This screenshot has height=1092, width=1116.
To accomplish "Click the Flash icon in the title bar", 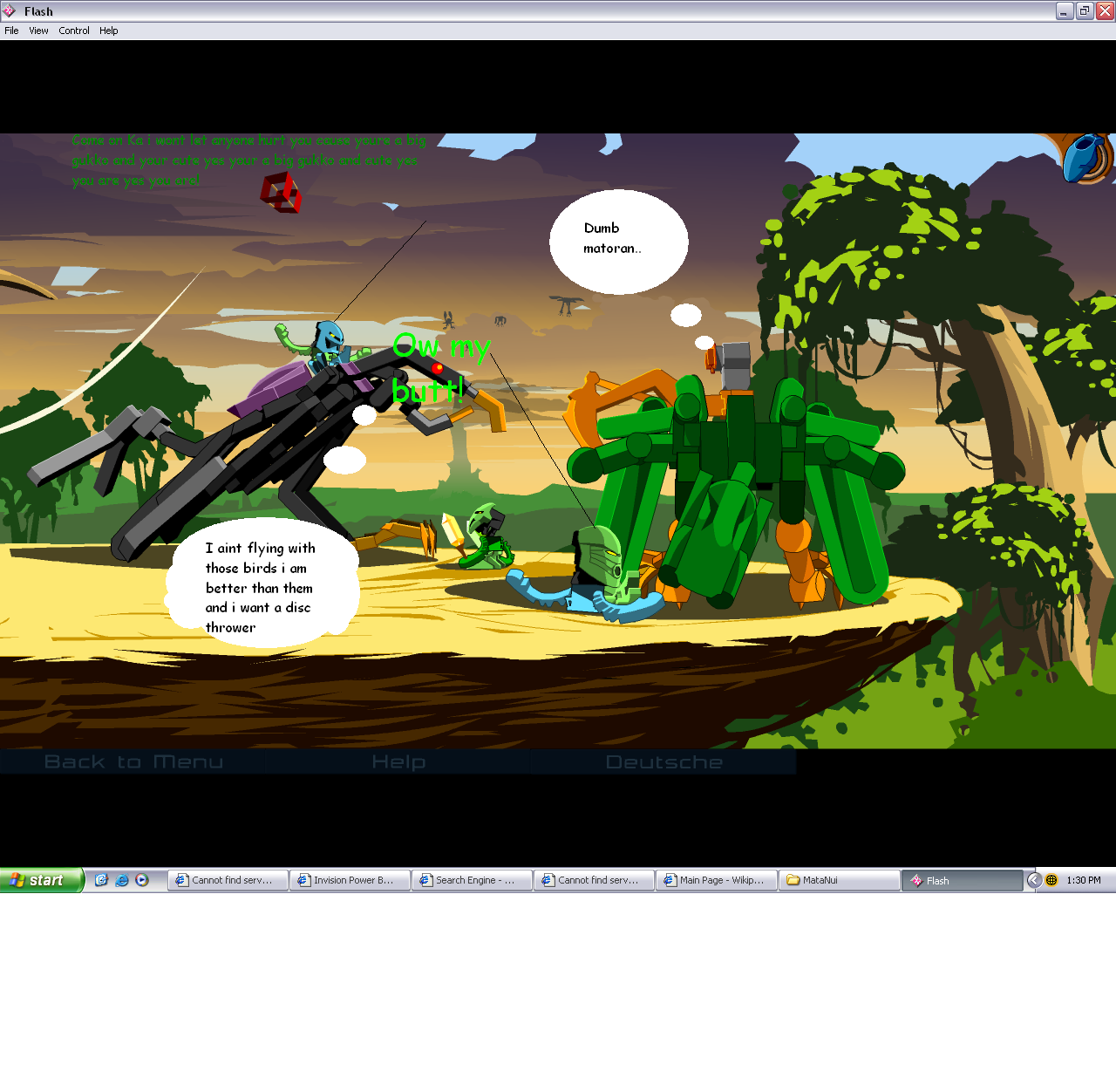I will (x=10, y=11).
